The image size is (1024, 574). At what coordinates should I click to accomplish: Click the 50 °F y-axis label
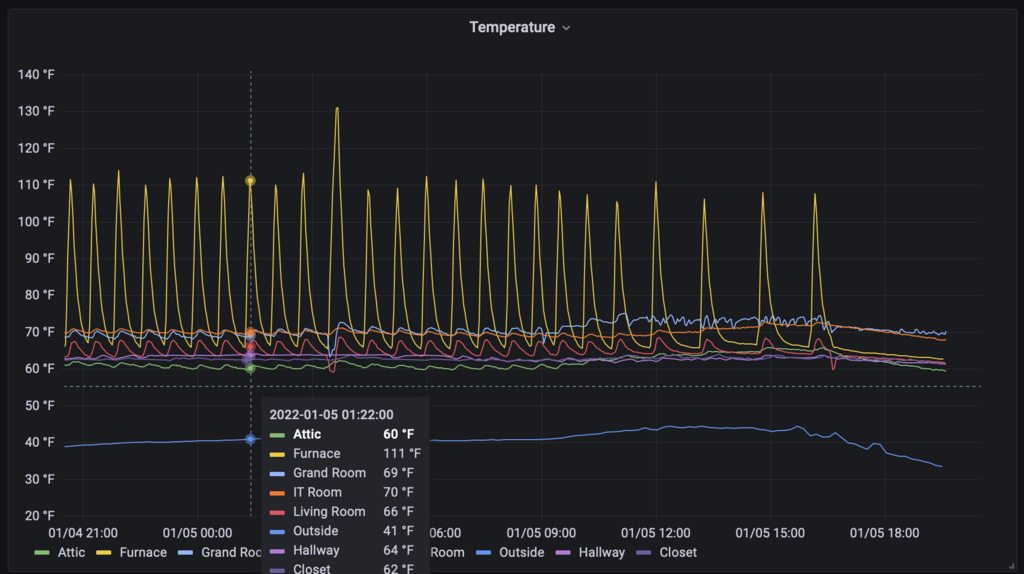[x=40, y=406]
